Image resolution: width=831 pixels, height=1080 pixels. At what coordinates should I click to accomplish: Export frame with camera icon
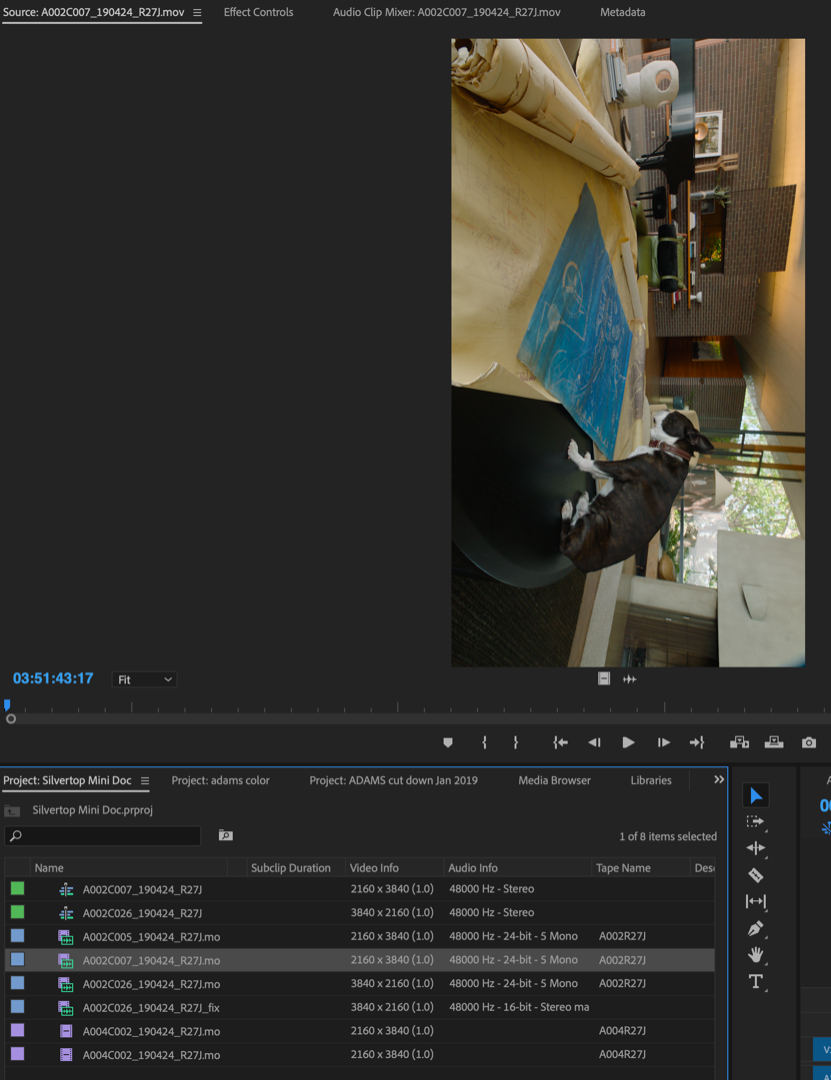(x=809, y=742)
